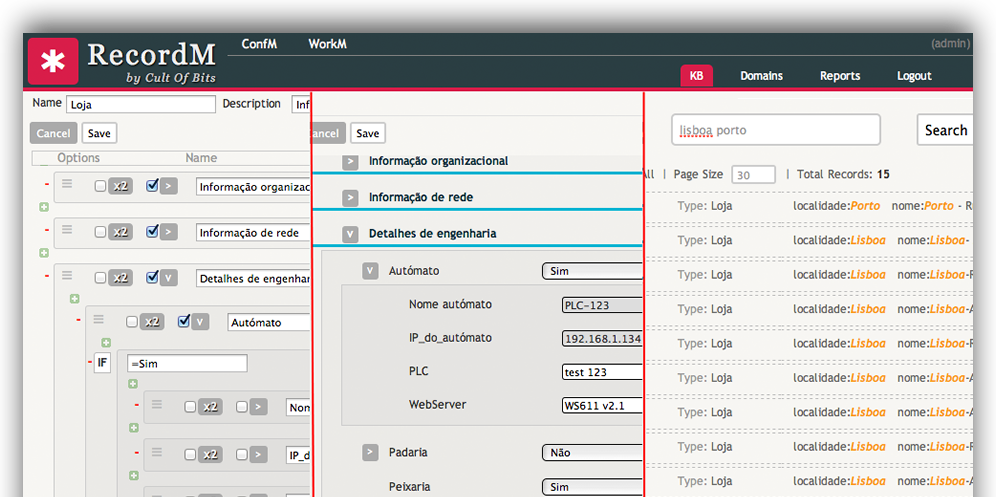
Task: Click the RecordM asterisk logo
Action: click(53, 62)
